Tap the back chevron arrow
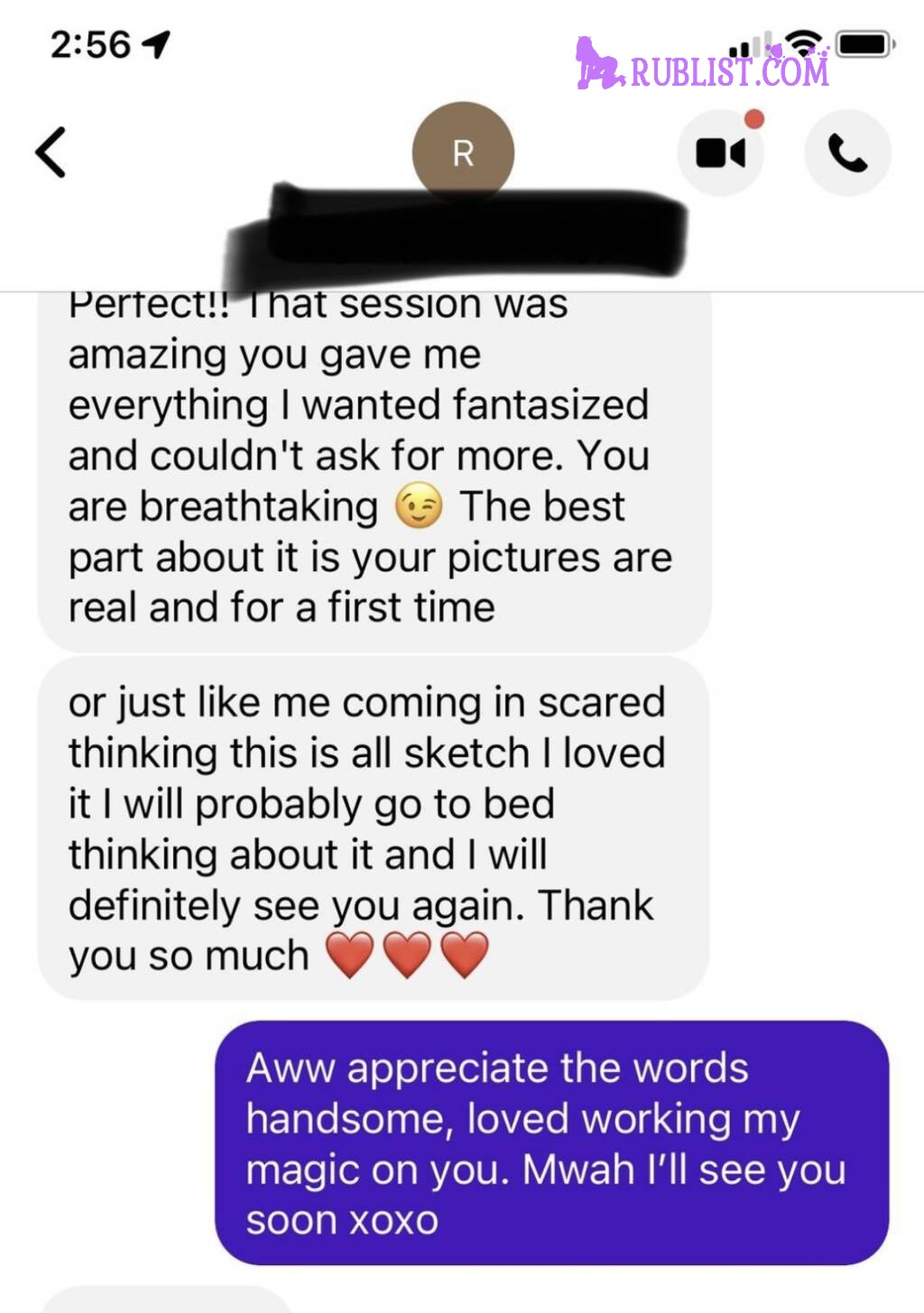924x1313 pixels. [51, 152]
